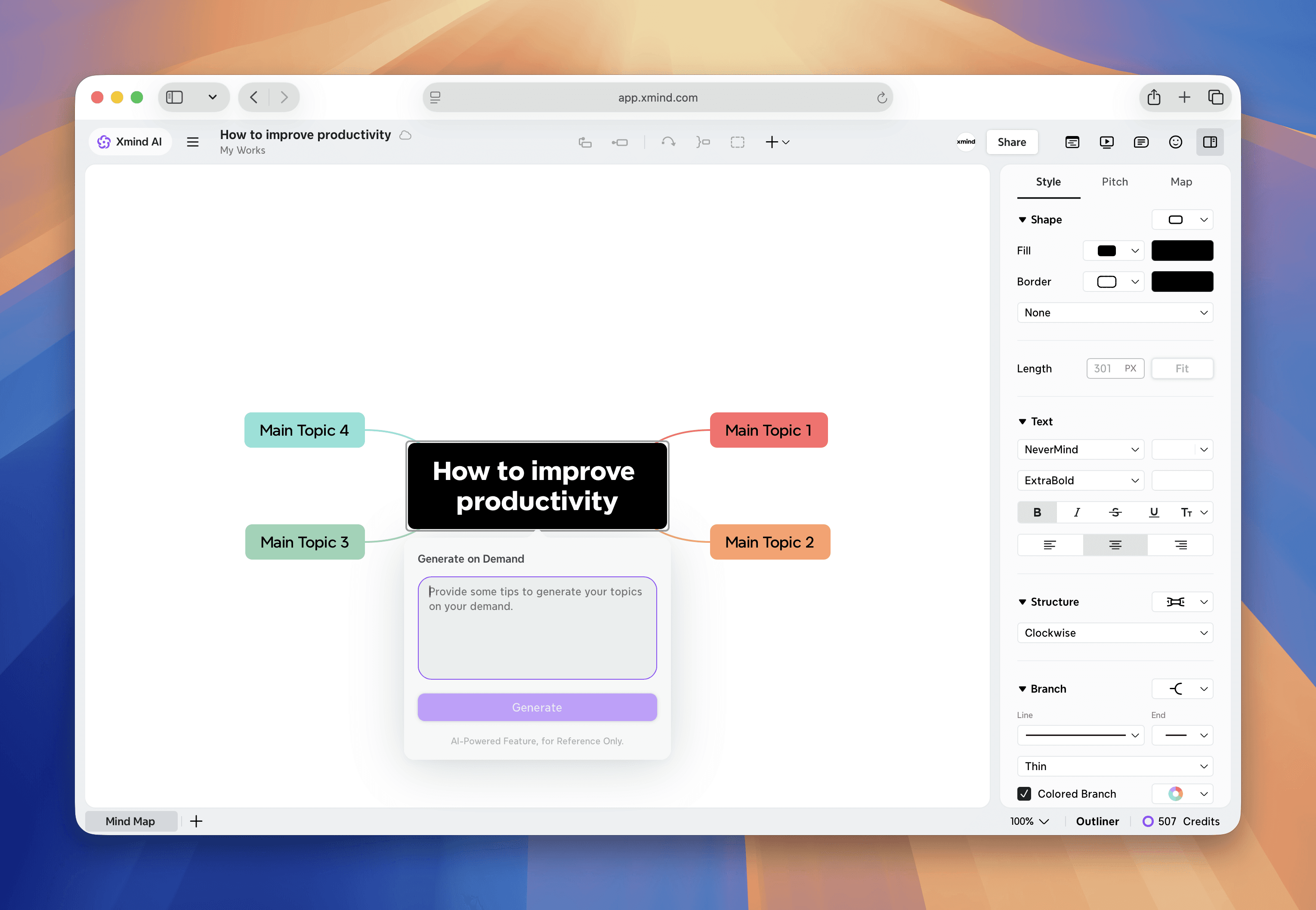Click the Share button
1316x910 pixels.
click(1012, 142)
